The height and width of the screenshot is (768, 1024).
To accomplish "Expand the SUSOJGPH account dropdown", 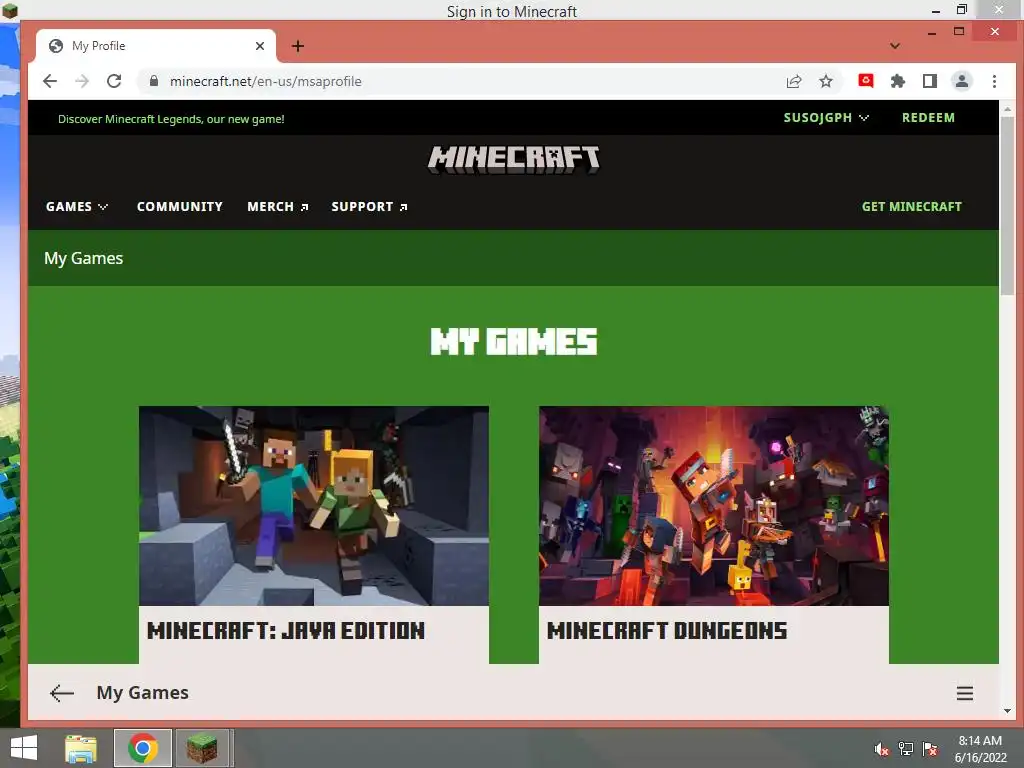I will (x=826, y=118).
